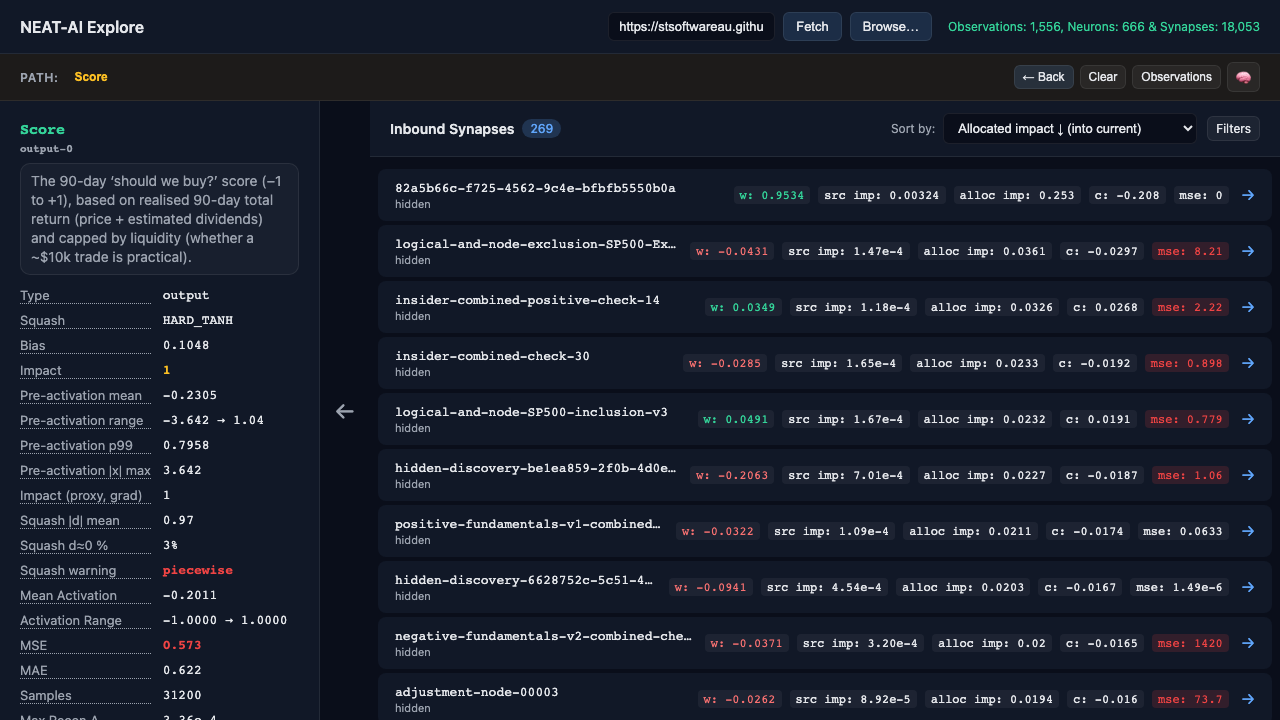Click the 269 inbound synapses count badge
Image resolution: width=1280 pixels, height=720 pixels.
[x=541, y=129]
